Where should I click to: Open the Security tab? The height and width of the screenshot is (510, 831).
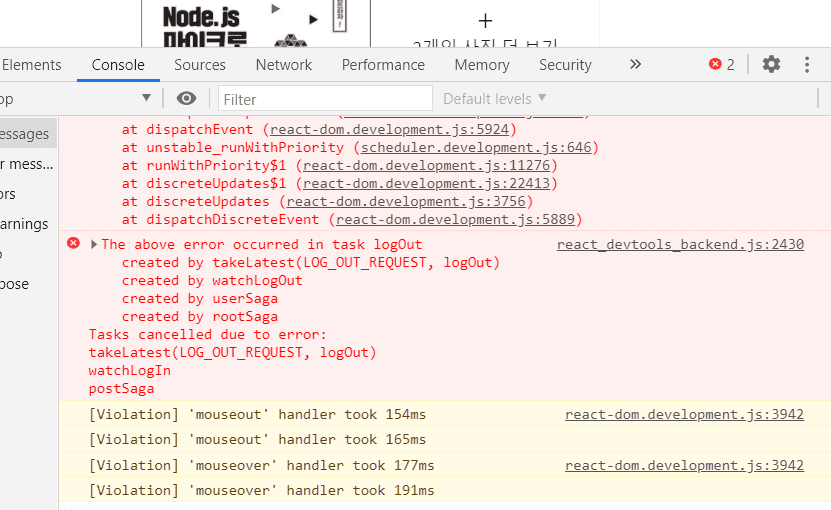[565, 64]
